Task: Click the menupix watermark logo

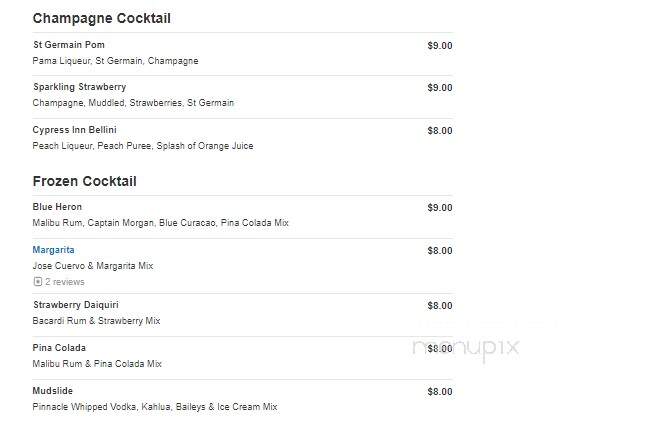Action: [x=466, y=348]
